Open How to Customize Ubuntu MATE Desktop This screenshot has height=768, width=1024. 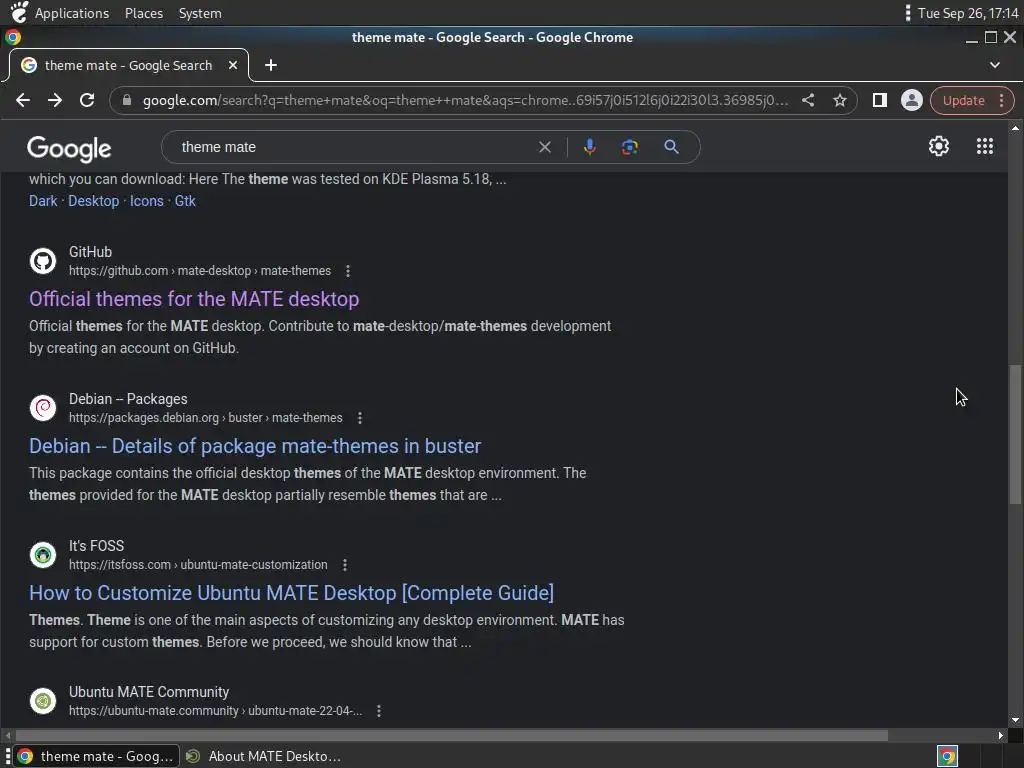point(291,593)
